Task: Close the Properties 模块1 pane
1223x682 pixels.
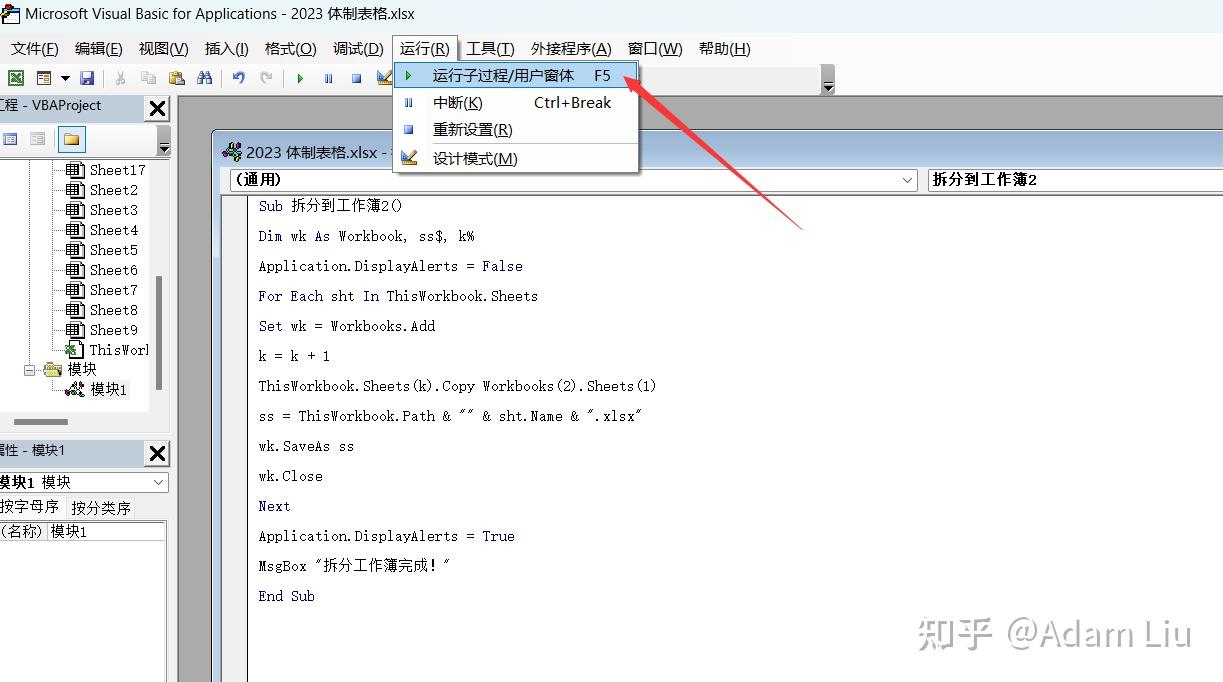Action: [x=157, y=454]
